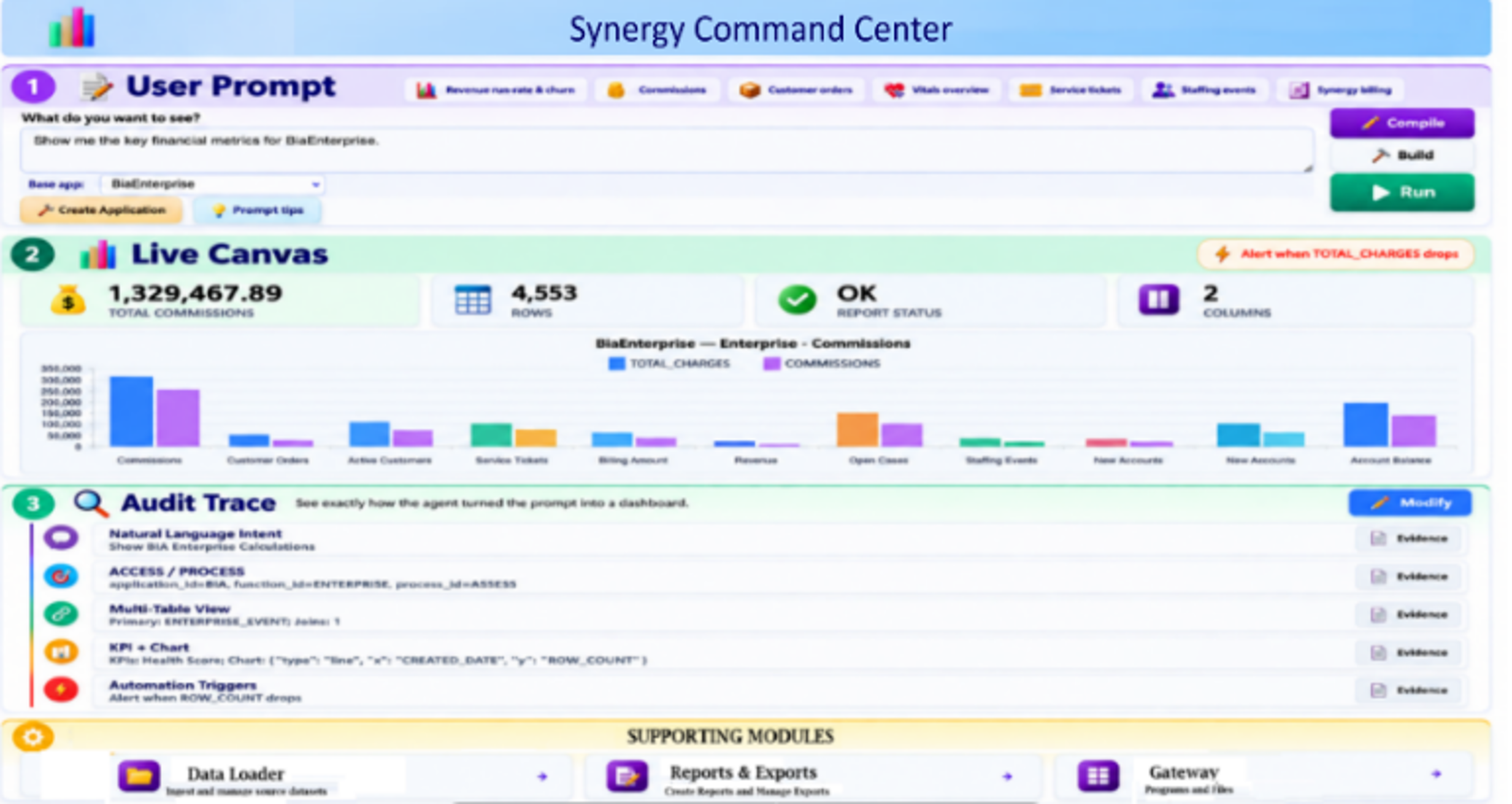1512x804 pixels.
Task: Open Evidence for Natural Language Intent
Action: pos(1408,539)
